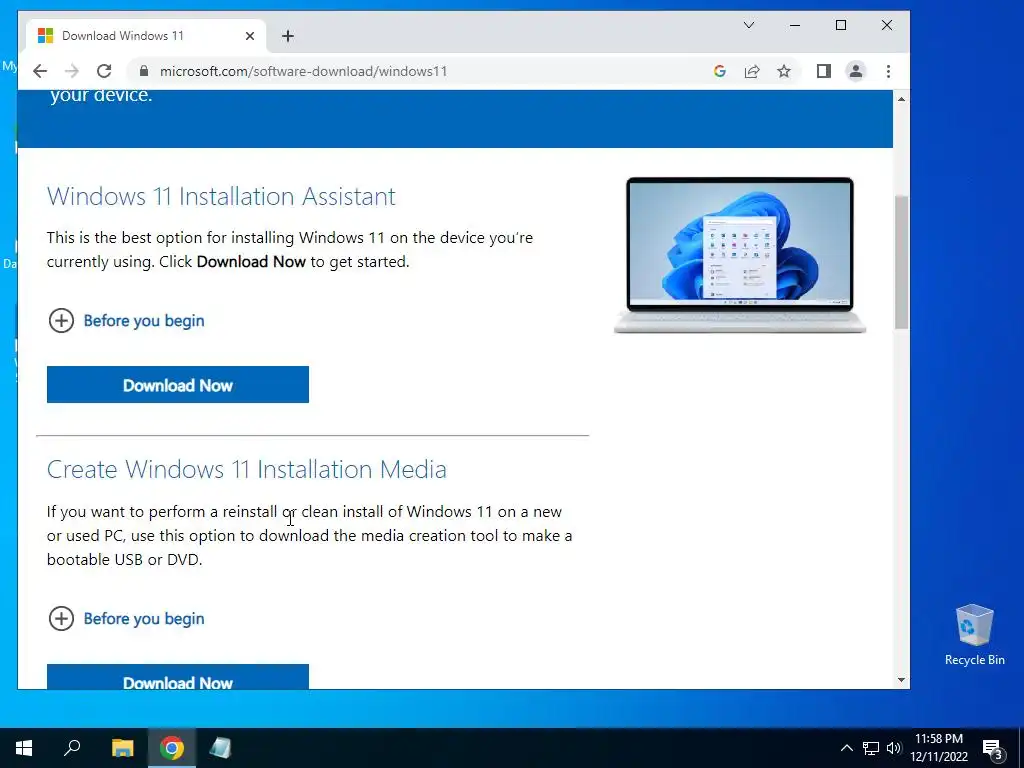
Task: Open the Windows Start menu
Action: [24, 748]
